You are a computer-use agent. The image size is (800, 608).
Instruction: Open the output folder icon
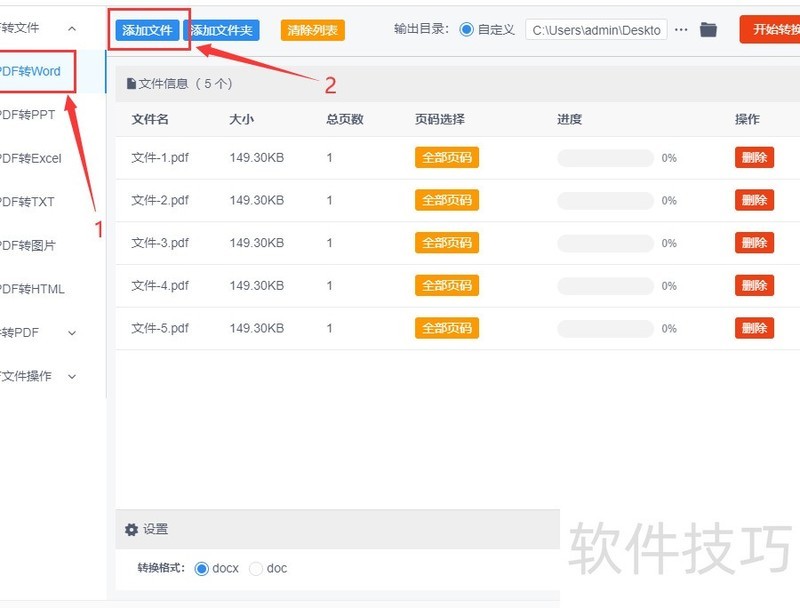point(709,30)
